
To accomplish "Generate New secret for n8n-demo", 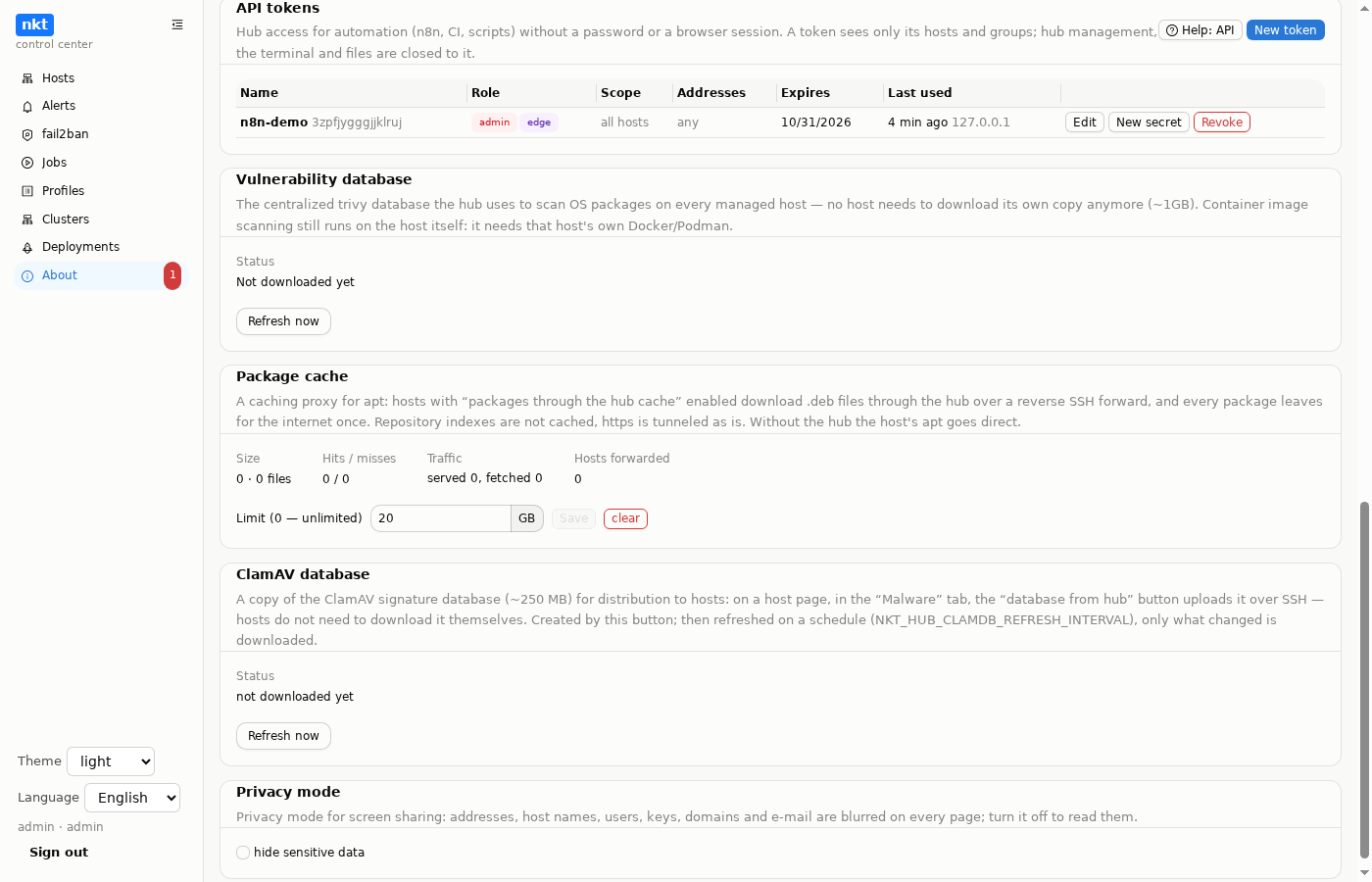I will (x=1149, y=122).
